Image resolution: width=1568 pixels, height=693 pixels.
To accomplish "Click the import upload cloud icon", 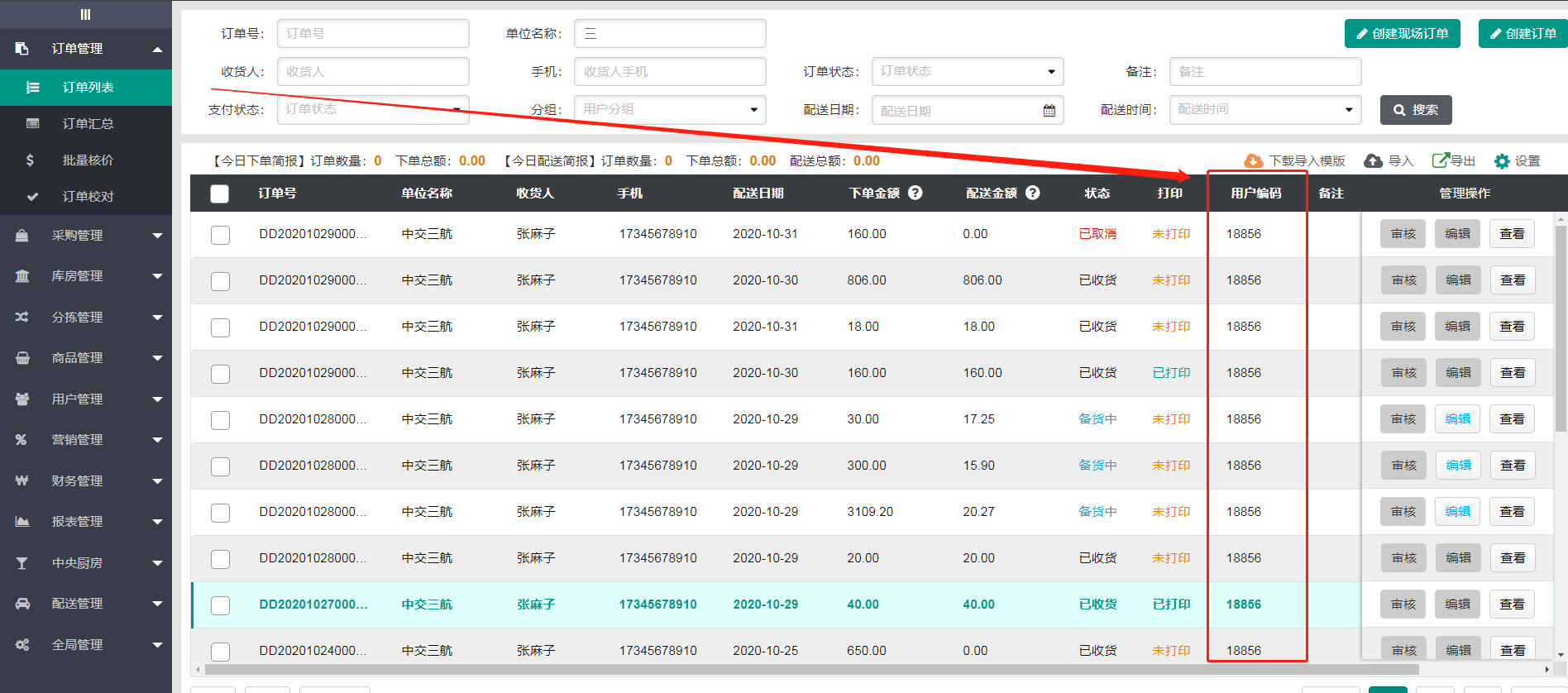I will coord(1373,160).
